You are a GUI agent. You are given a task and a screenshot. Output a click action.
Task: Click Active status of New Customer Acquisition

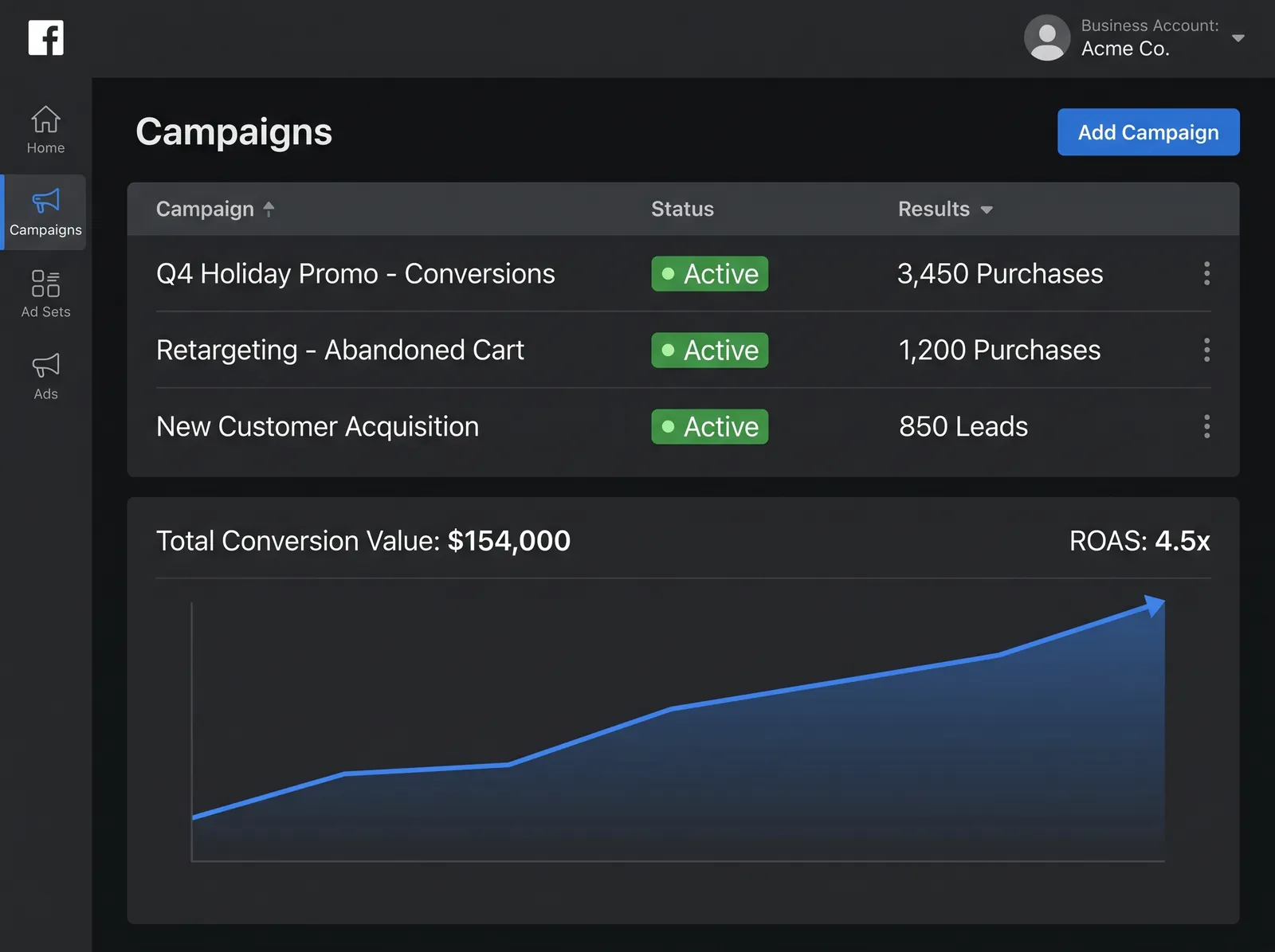point(710,426)
